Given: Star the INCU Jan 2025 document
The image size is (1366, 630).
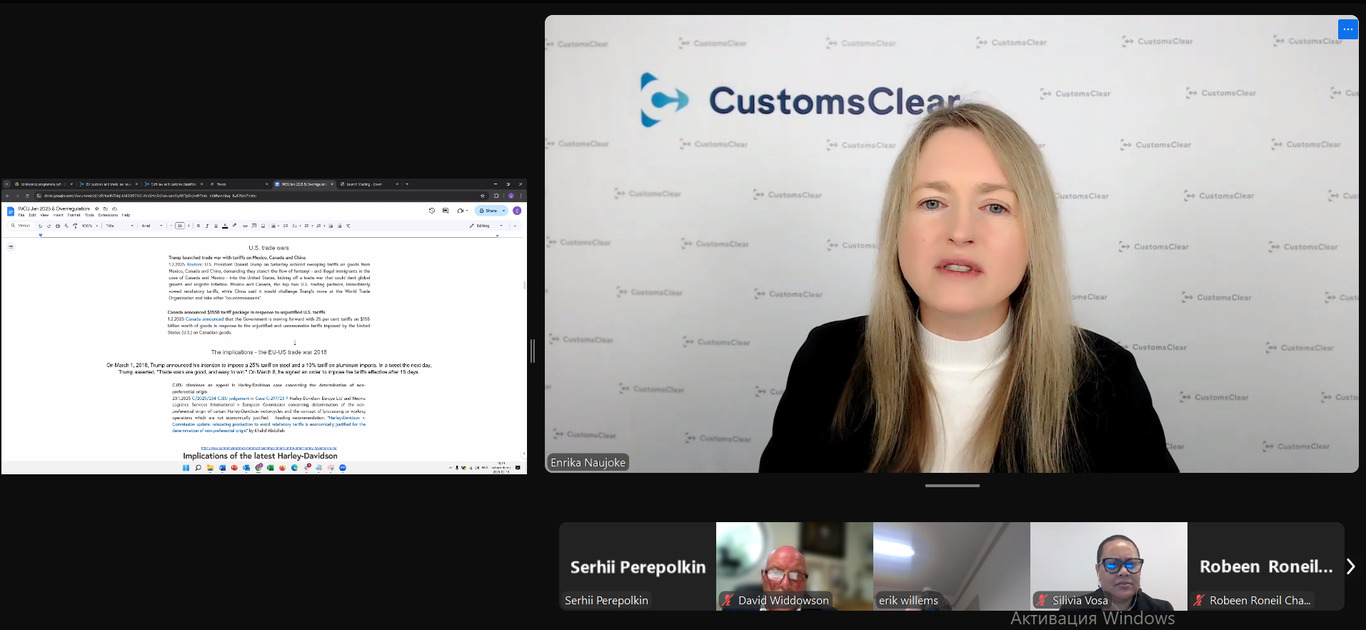Looking at the screenshot, I should point(97,209).
